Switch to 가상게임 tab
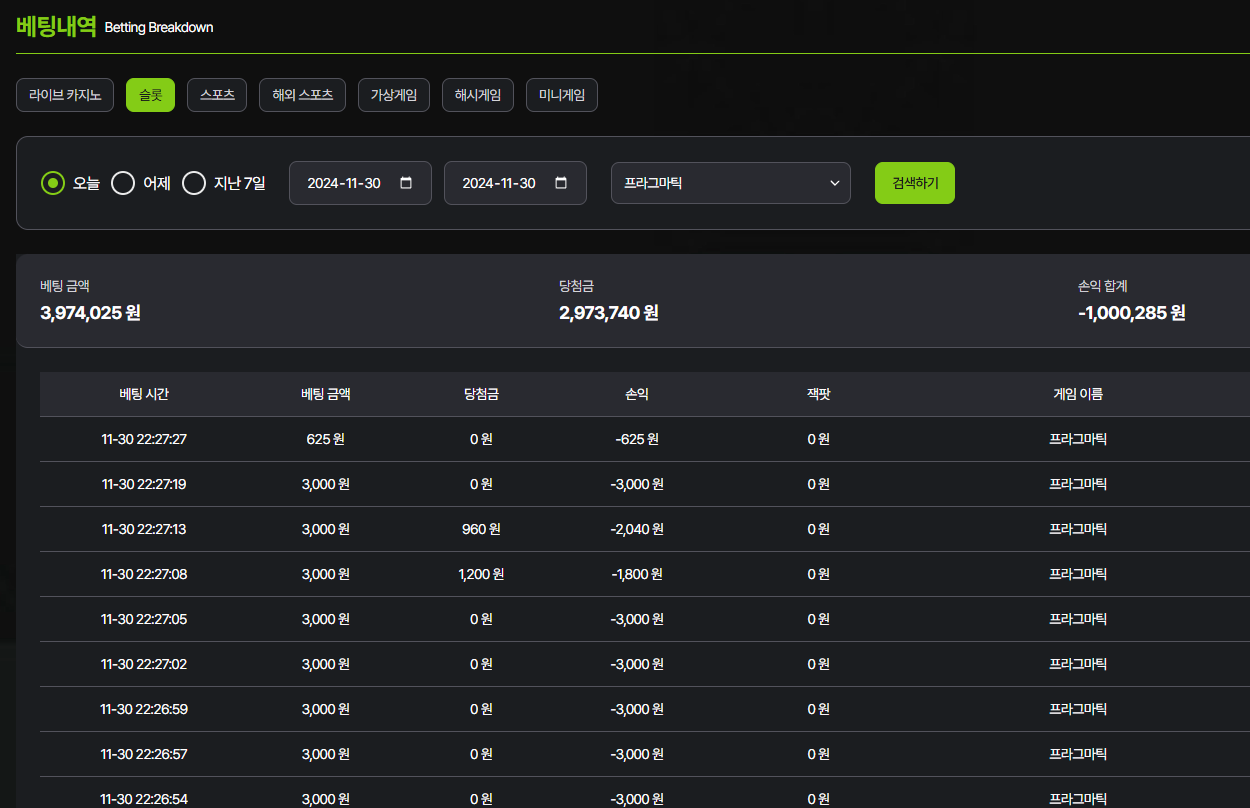The height and width of the screenshot is (808, 1250). click(394, 95)
